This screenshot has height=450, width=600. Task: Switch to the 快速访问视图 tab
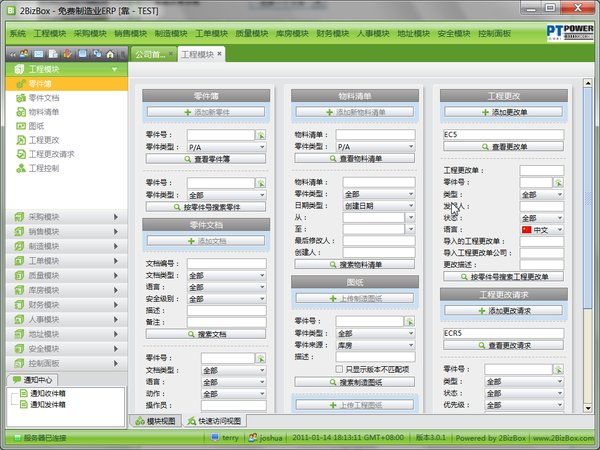(215, 421)
